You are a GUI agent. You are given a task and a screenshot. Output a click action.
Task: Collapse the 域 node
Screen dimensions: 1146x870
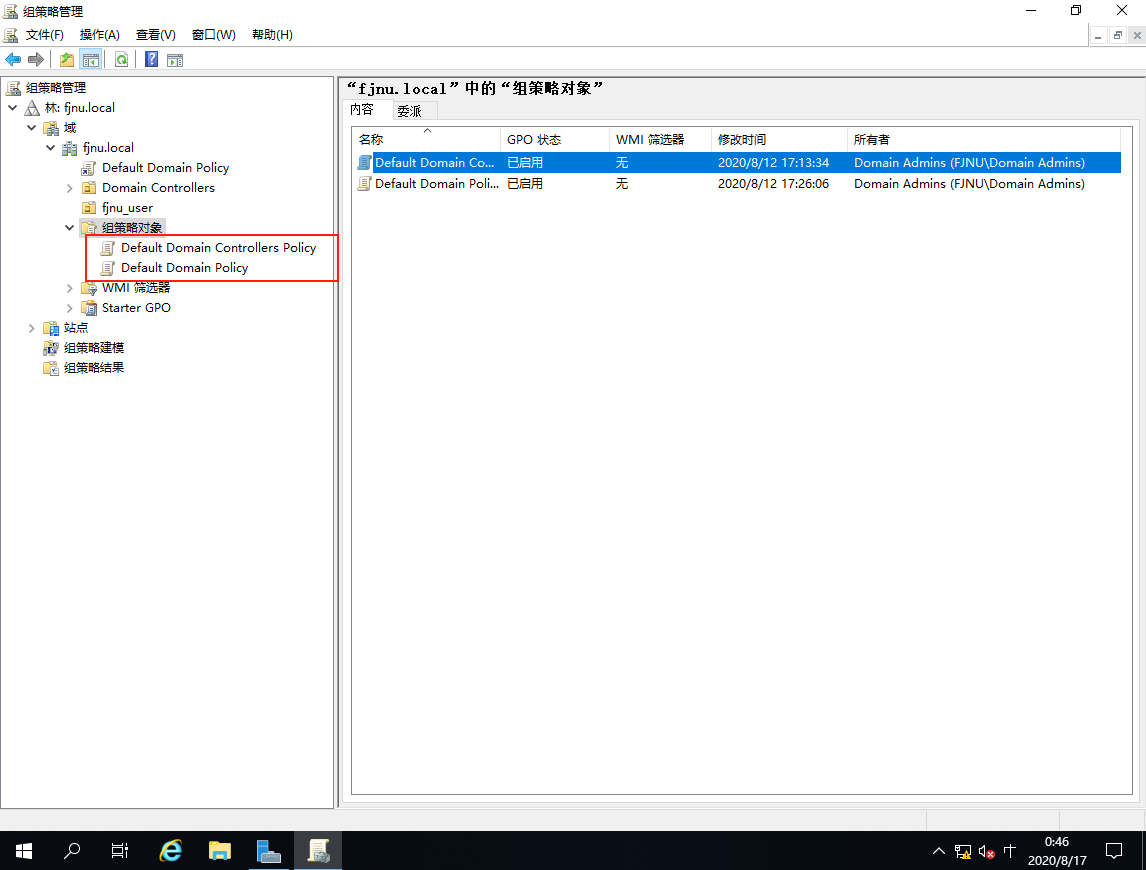(x=31, y=128)
